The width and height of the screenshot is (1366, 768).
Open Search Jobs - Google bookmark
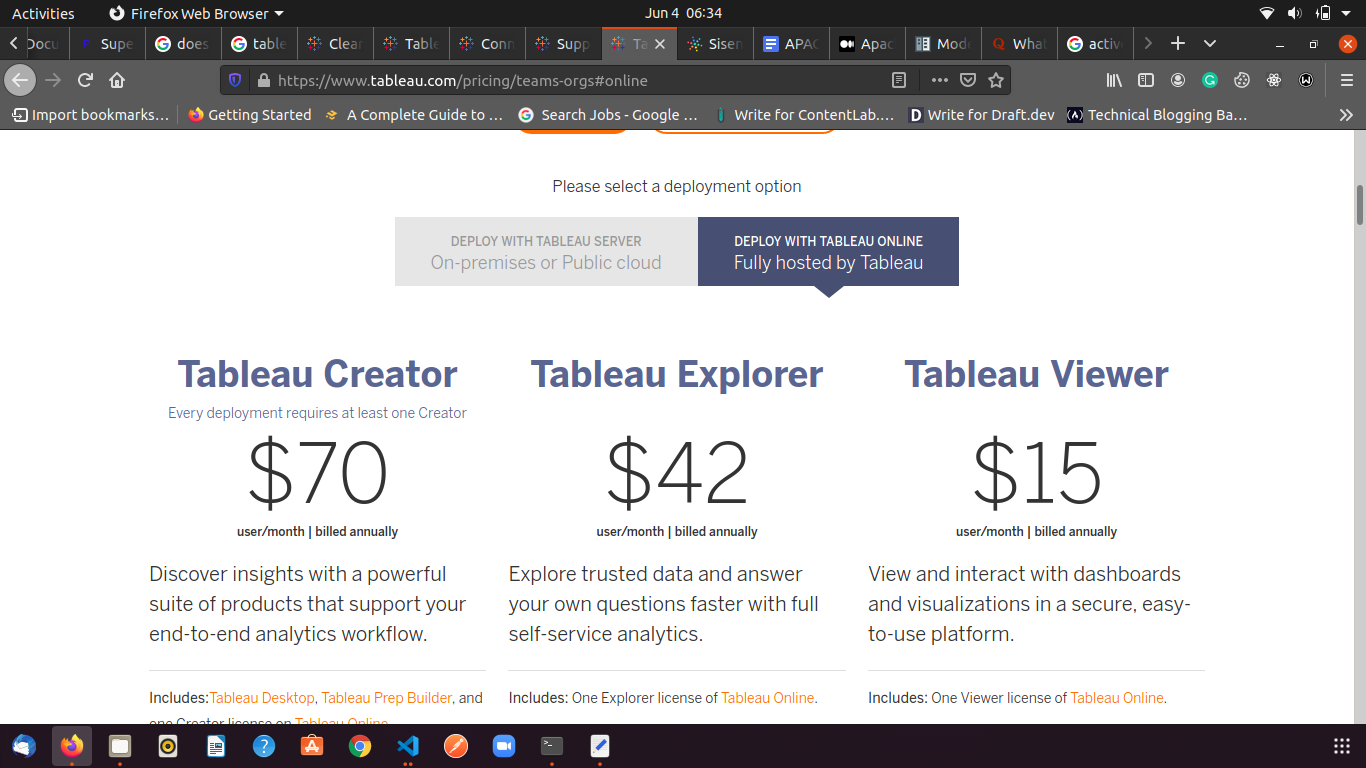pyautogui.click(x=608, y=115)
